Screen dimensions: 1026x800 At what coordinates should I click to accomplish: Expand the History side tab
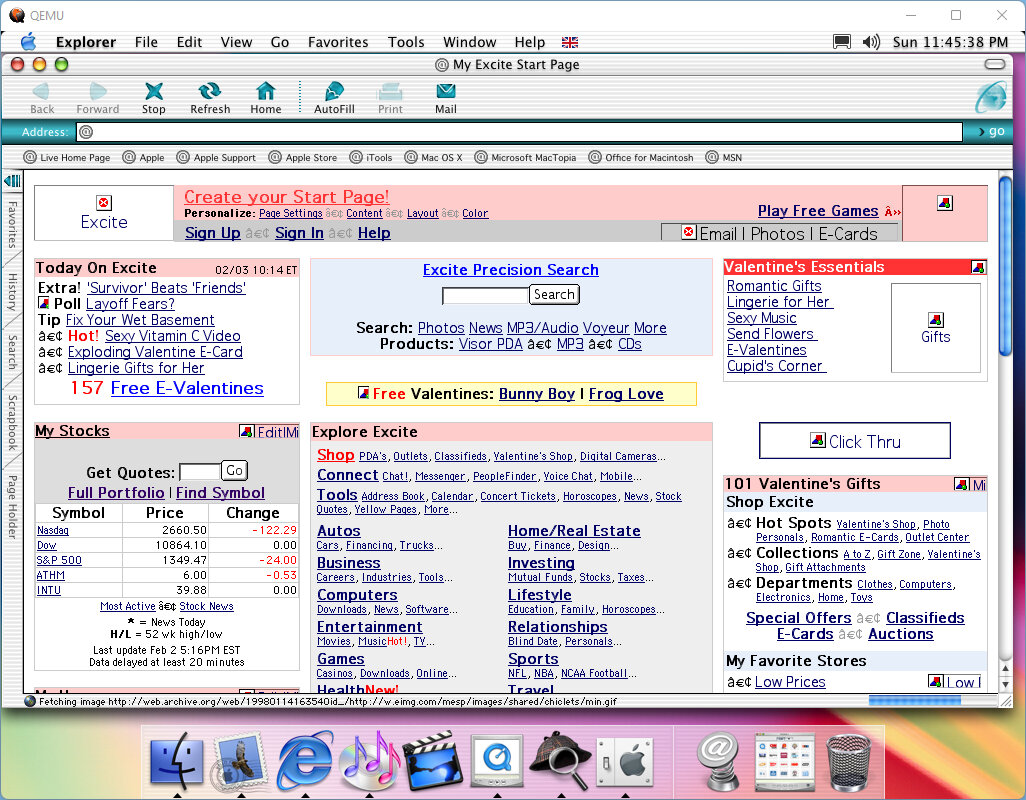point(12,293)
